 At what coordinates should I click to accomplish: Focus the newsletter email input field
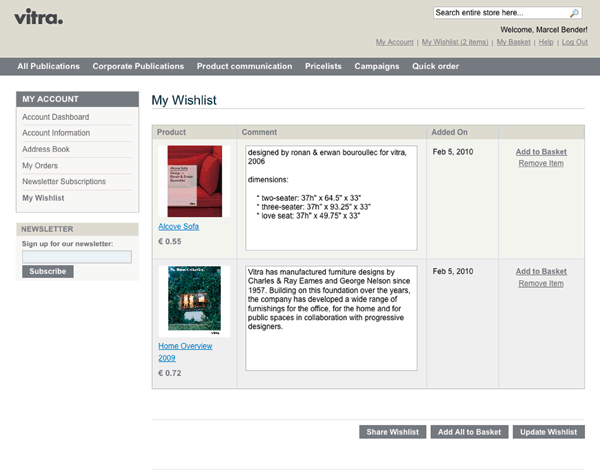(76, 257)
